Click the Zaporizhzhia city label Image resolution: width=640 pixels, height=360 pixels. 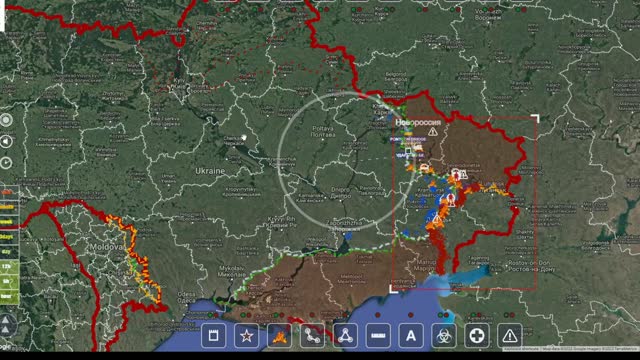click(344, 226)
